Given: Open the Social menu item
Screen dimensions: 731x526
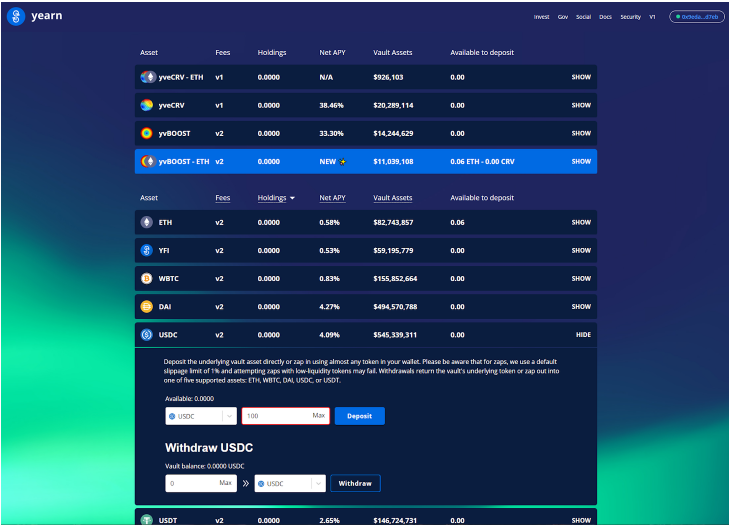Looking at the screenshot, I should click(583, 17).
